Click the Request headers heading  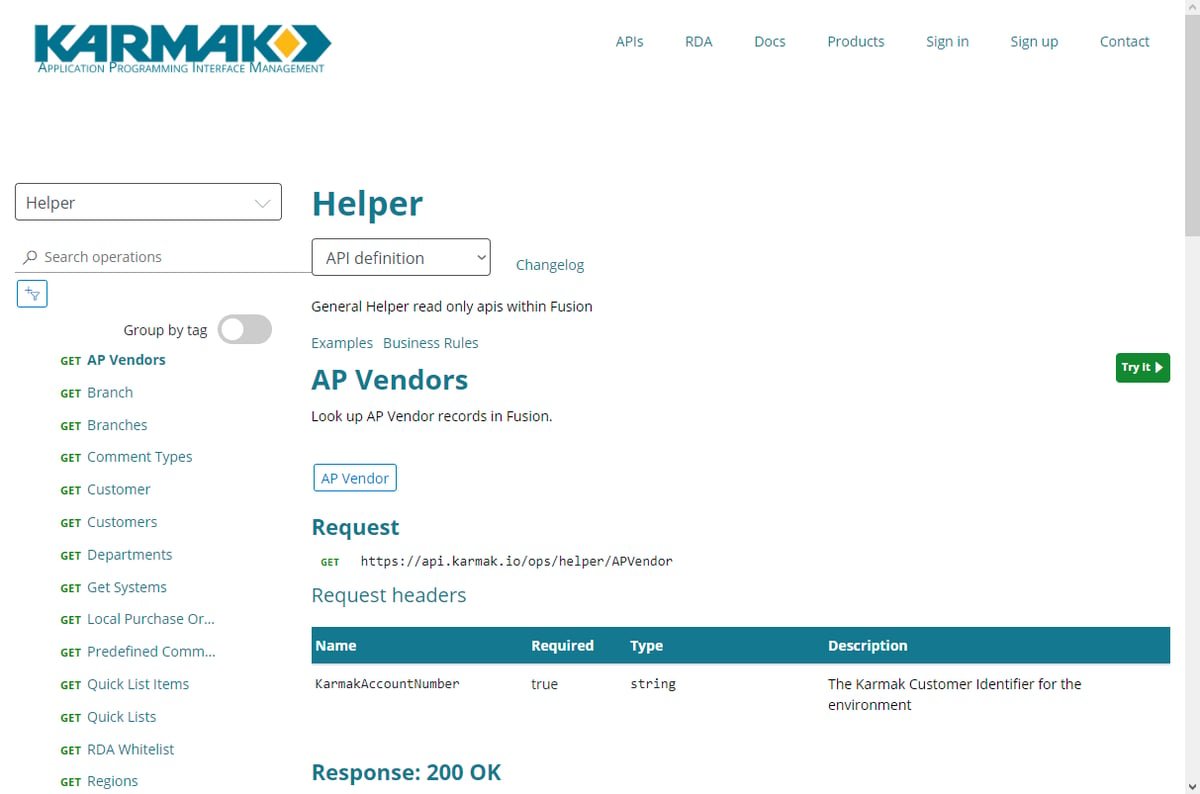tap(389, 595)
